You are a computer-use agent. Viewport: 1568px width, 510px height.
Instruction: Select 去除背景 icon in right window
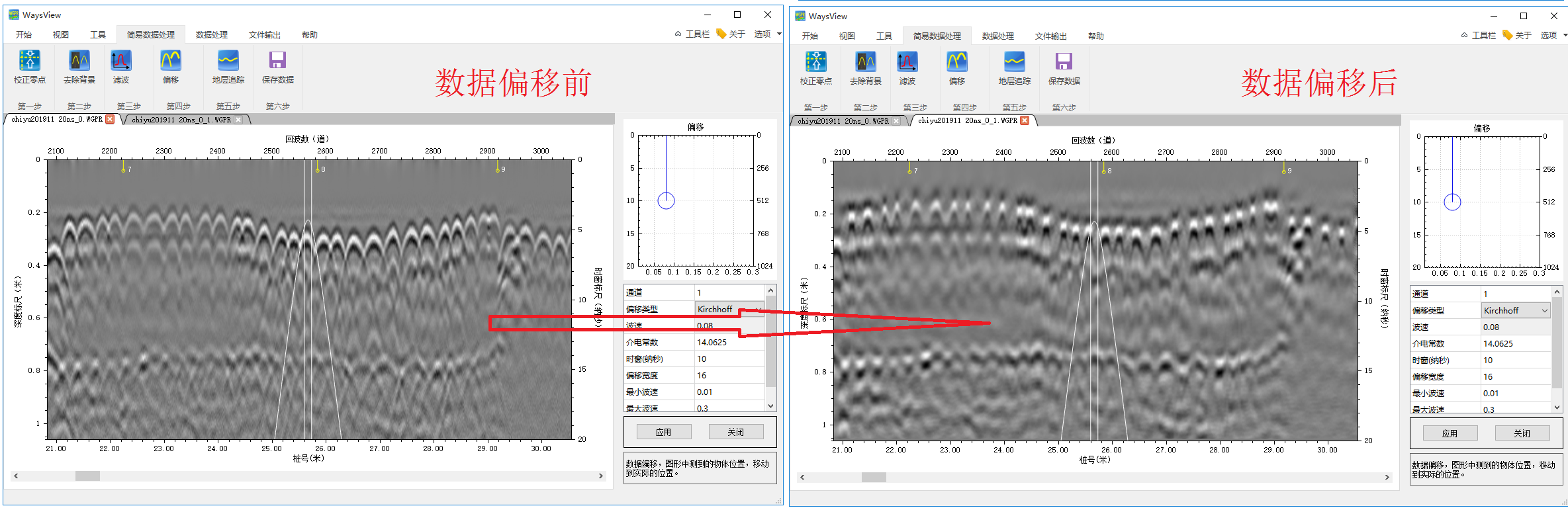point(866,62)
